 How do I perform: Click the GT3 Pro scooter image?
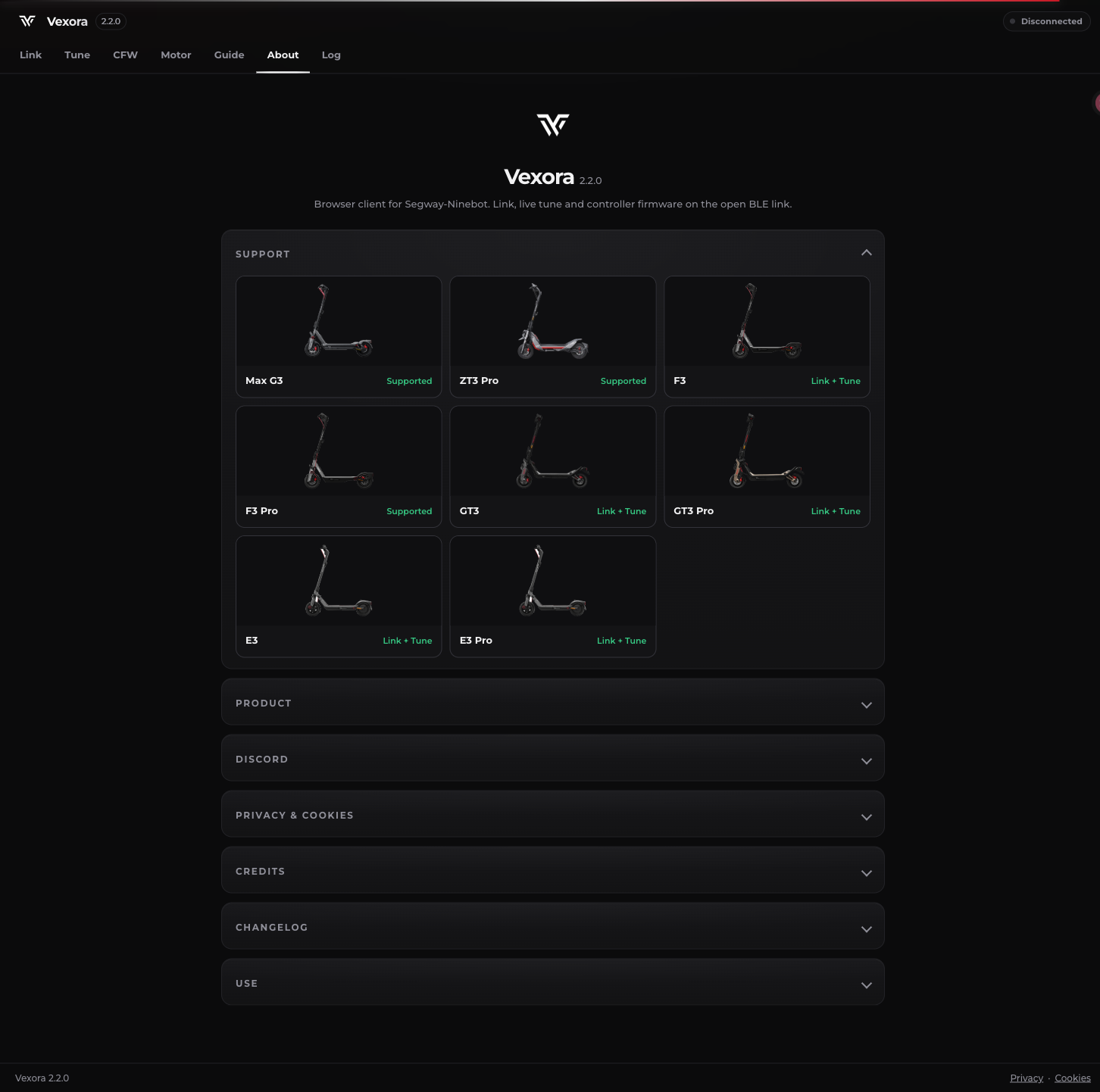[x=767, y=451]
